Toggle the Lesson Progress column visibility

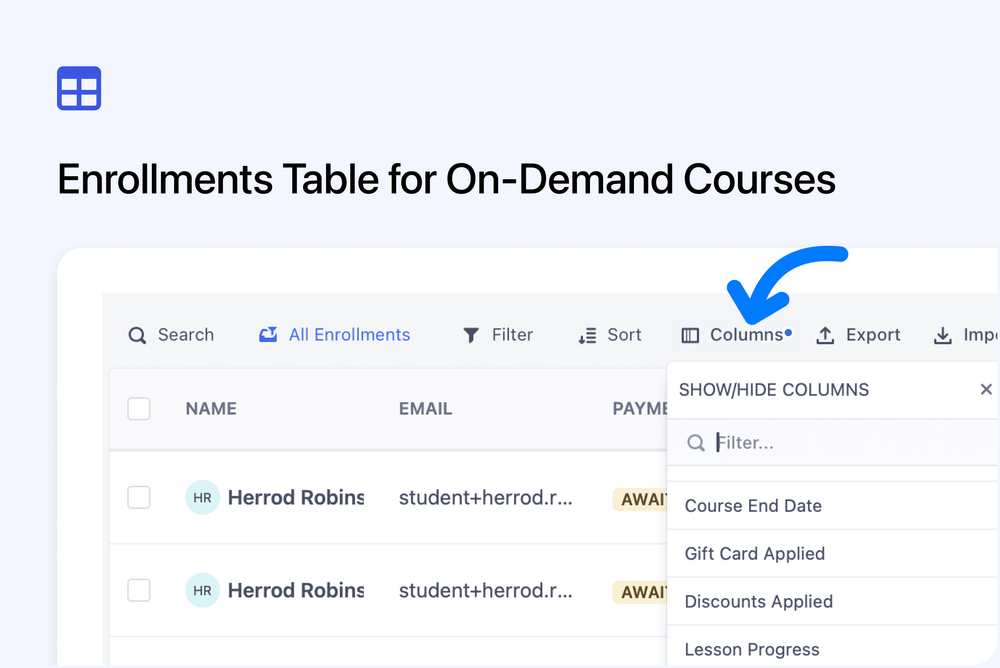(751, 649)
